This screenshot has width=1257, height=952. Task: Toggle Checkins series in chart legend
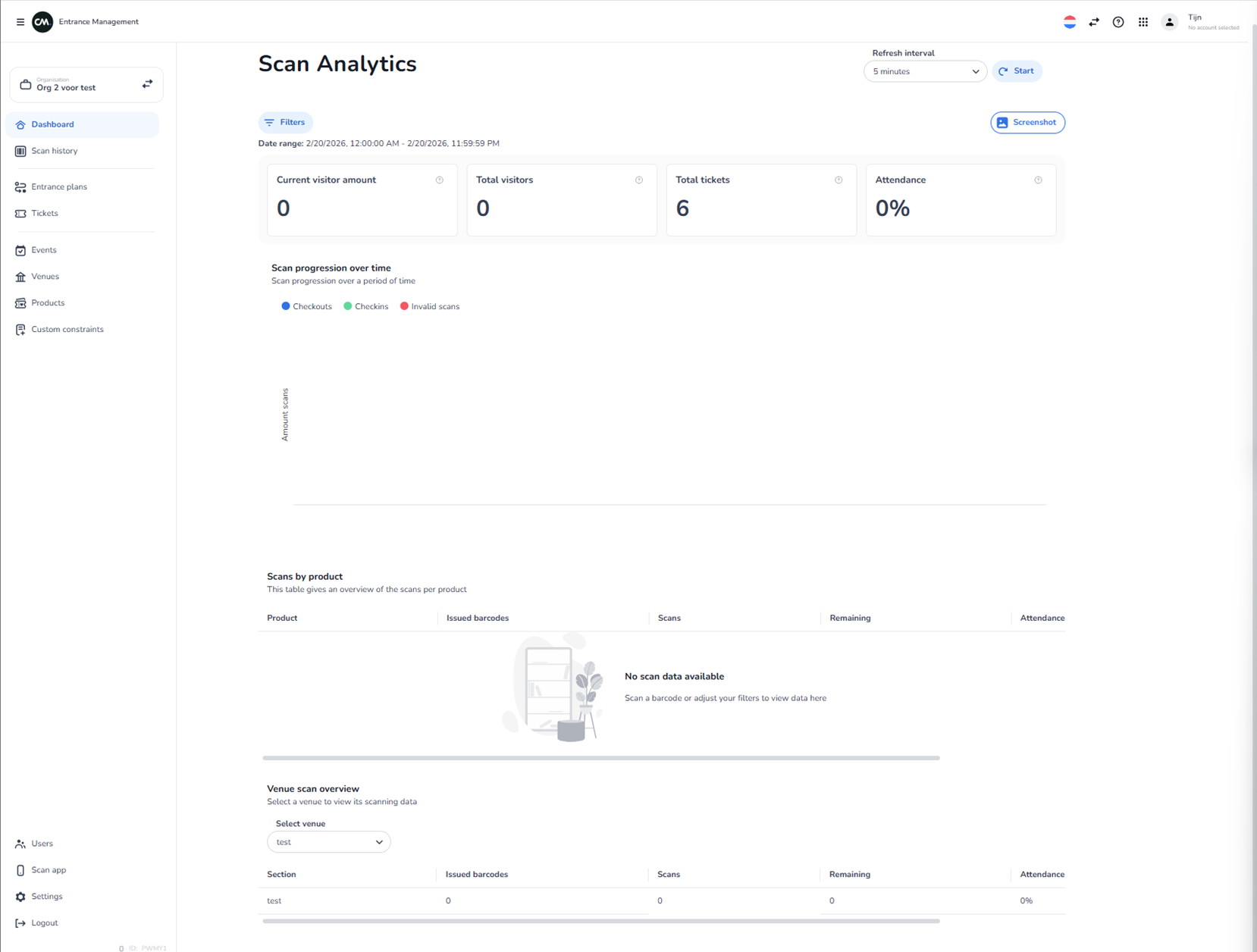tap(366, 306)
